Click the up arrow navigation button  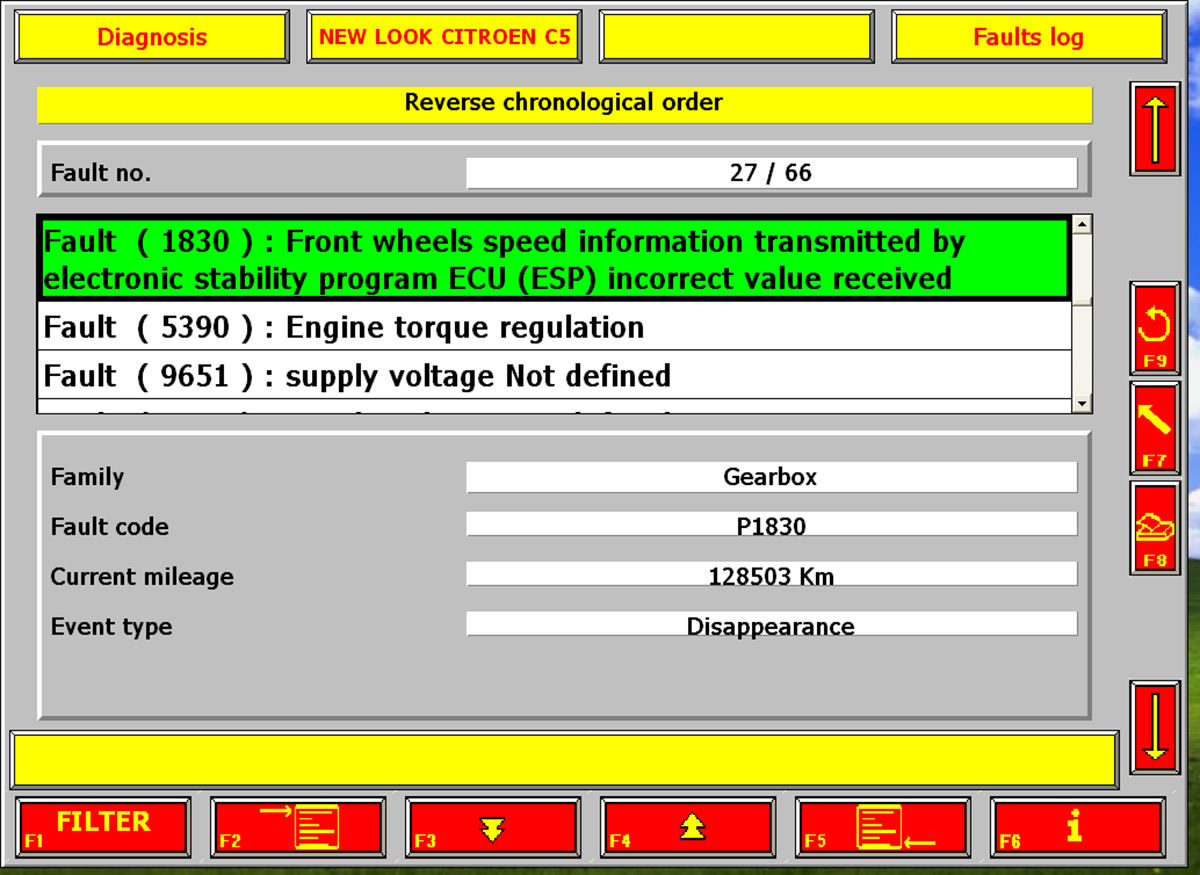tap(1155, 129)
